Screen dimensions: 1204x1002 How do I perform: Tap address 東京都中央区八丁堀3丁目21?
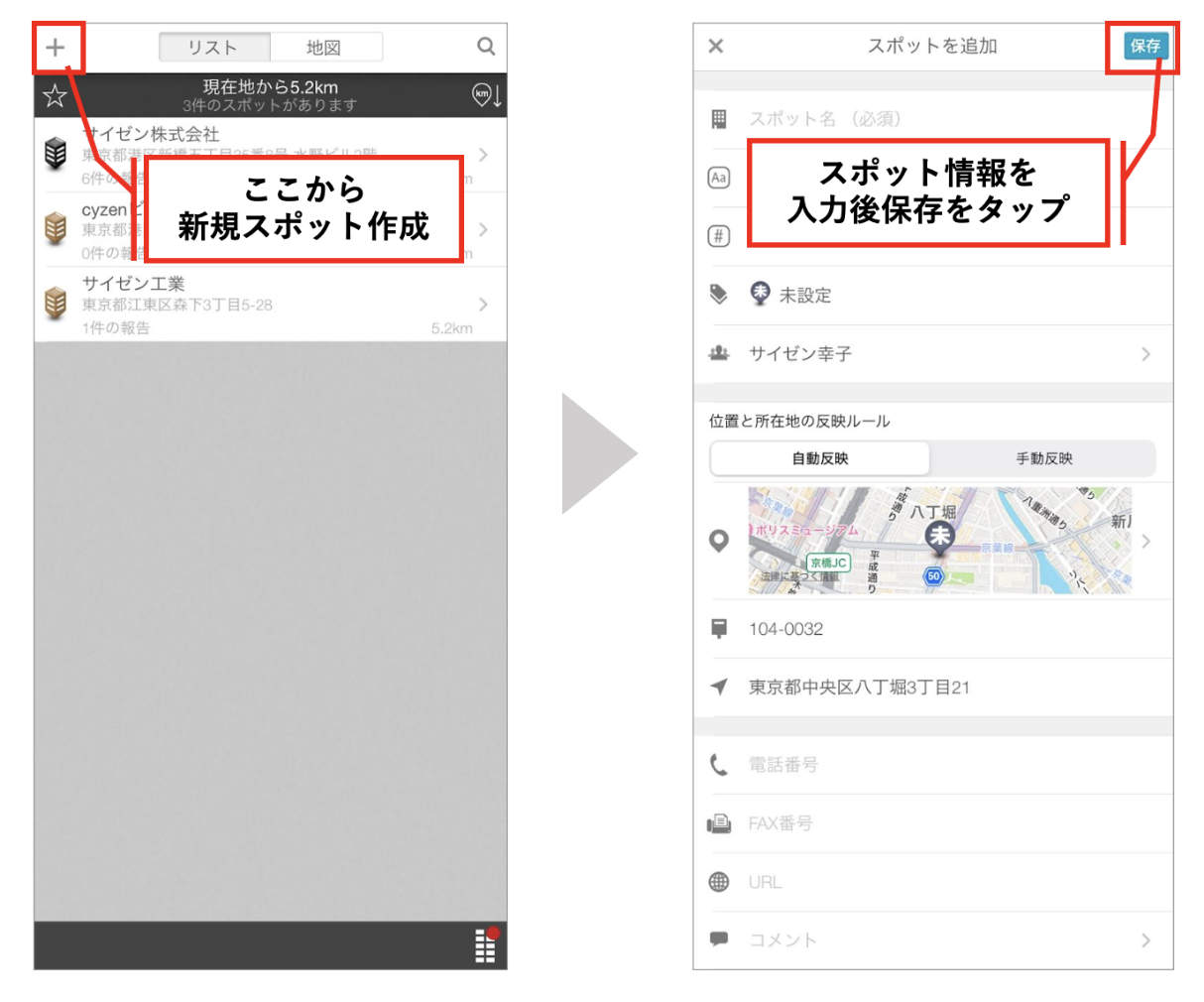tap(859, 688)
